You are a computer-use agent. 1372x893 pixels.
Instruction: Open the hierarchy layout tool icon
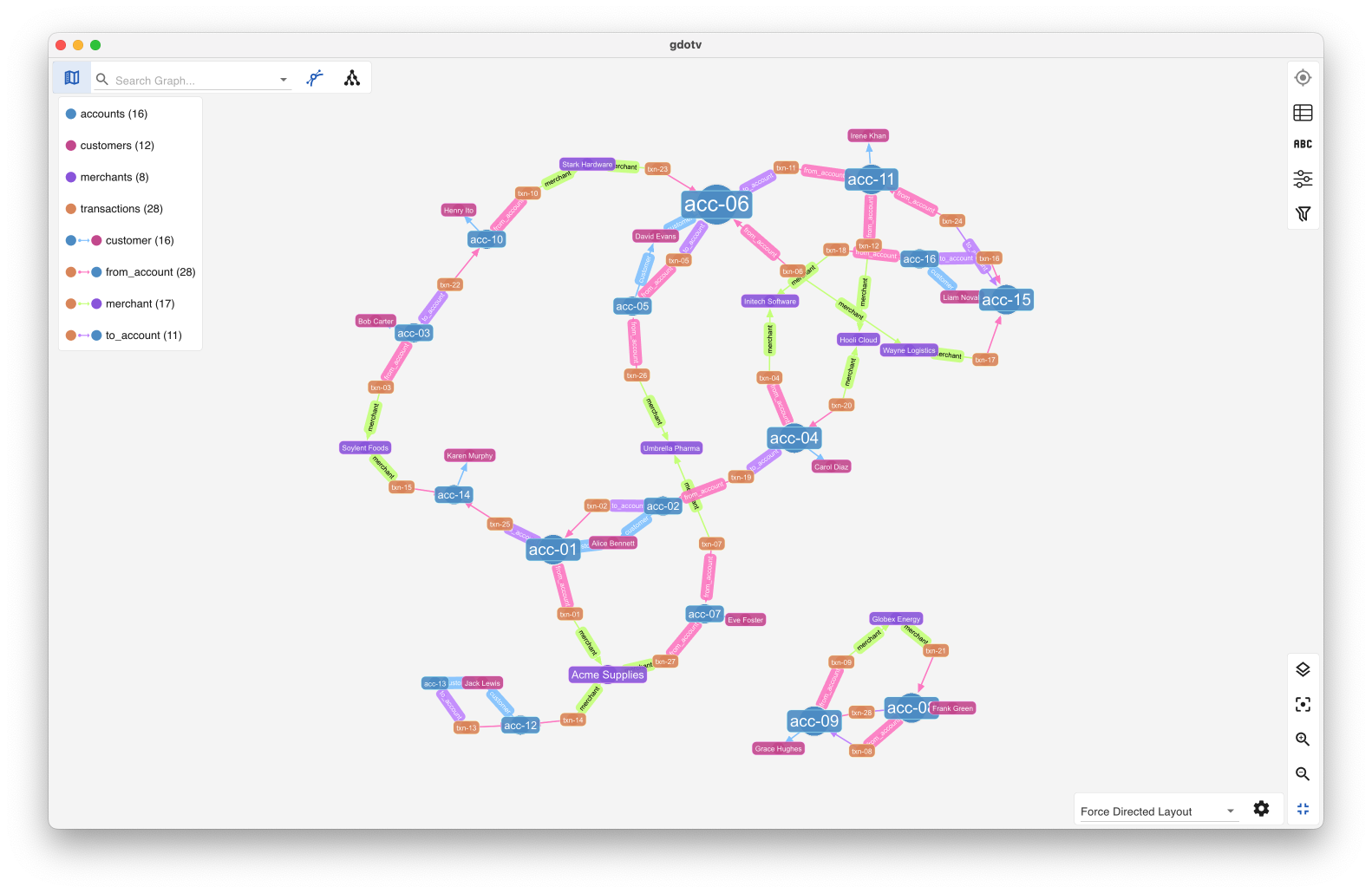coord(352,78)
